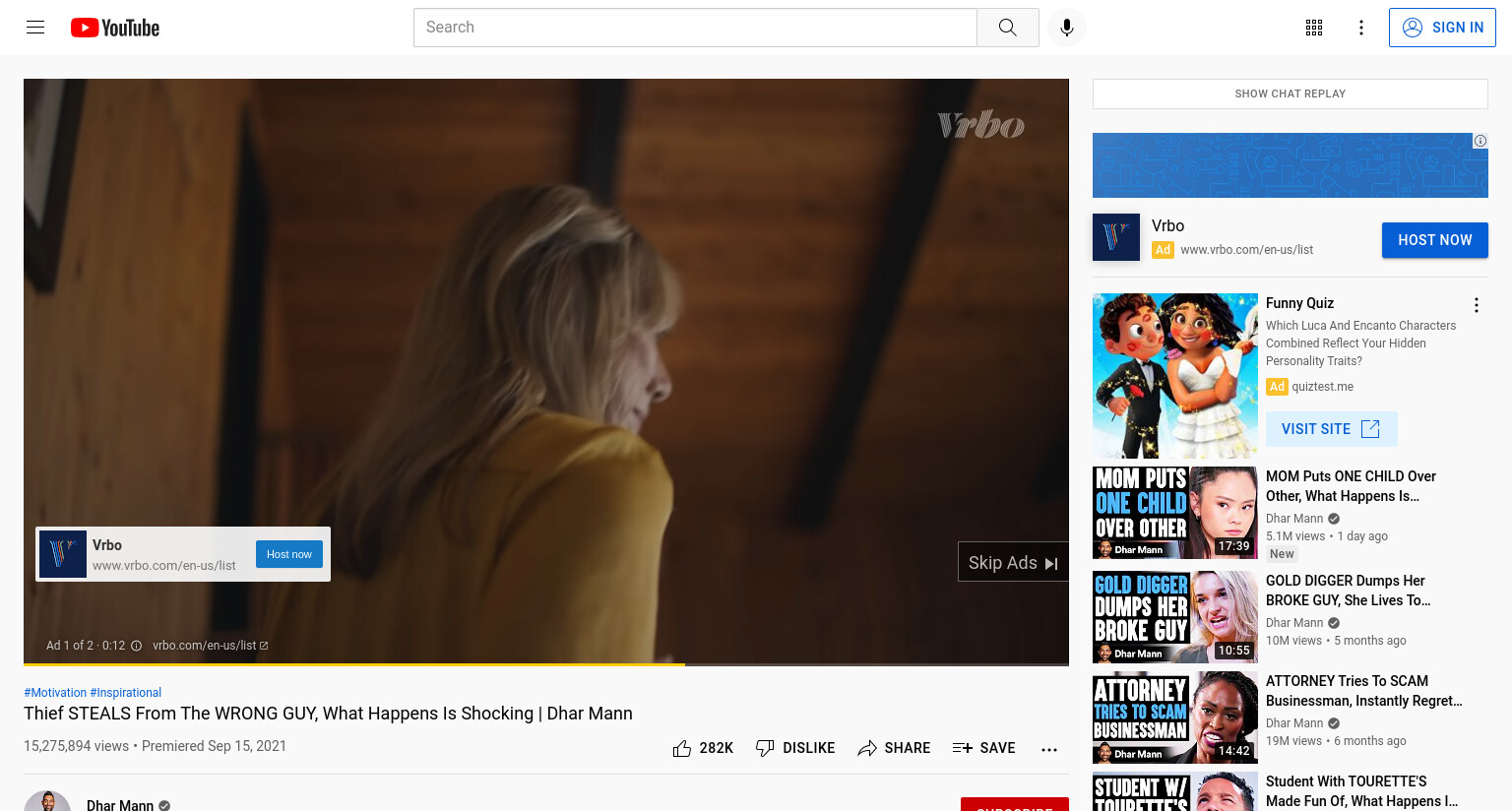Start voice search with microphone

1067,28
